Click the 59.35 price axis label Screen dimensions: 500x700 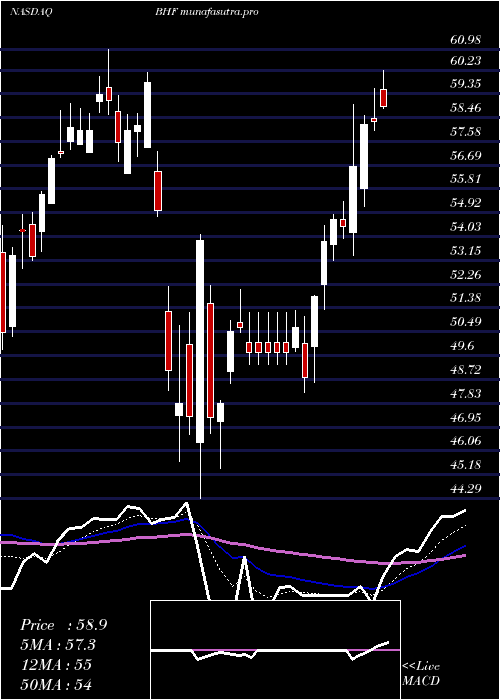pyautogui.click(x=466, y=84)
